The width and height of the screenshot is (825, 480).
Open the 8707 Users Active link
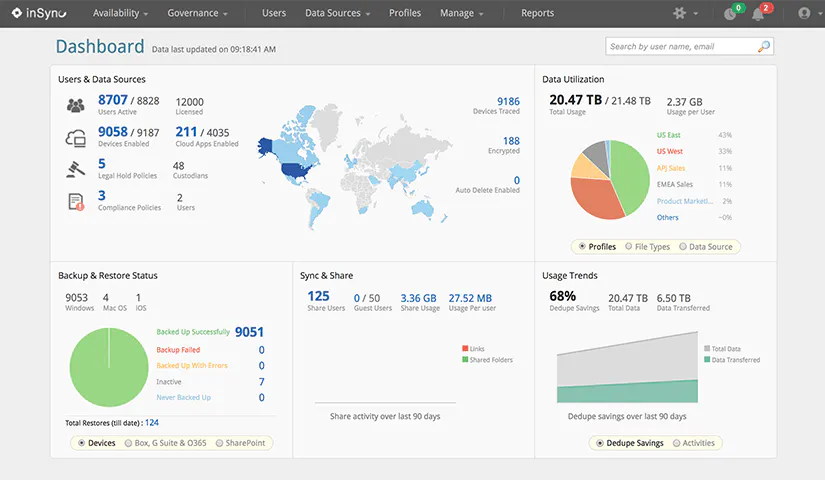point(113,100)
